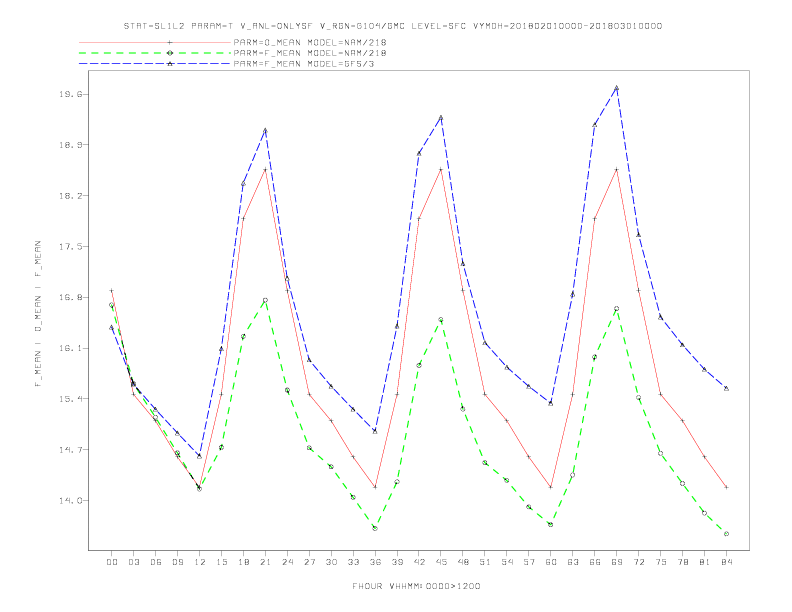792x612 pixels.
Task: Click x-axis forecast hour label 75
Action: [x=661, y=562]
